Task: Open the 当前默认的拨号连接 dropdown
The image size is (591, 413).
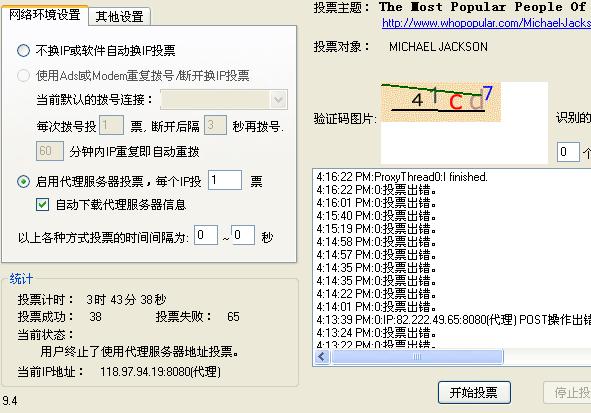Action: 224,99
